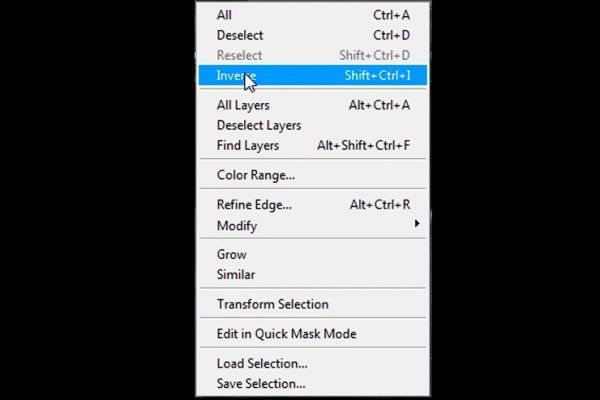Open the Color Range dialog
Image resolution: width=600 pixels, height=400 pixels.
[313, 175]
